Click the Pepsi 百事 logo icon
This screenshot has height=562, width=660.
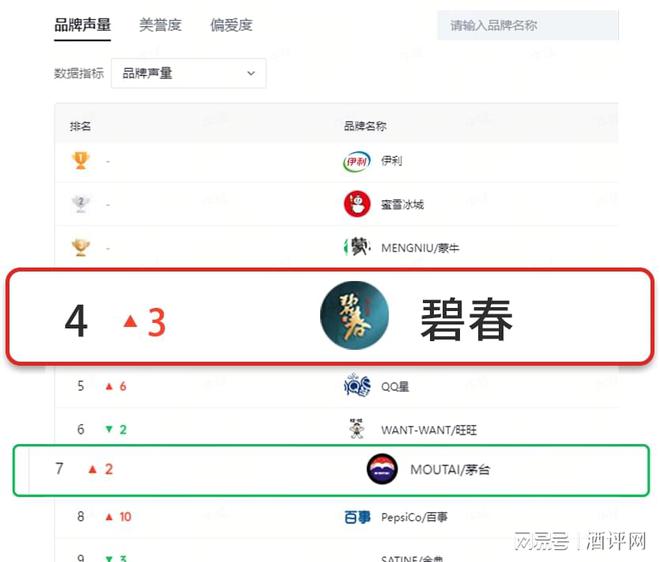(357, 517)
